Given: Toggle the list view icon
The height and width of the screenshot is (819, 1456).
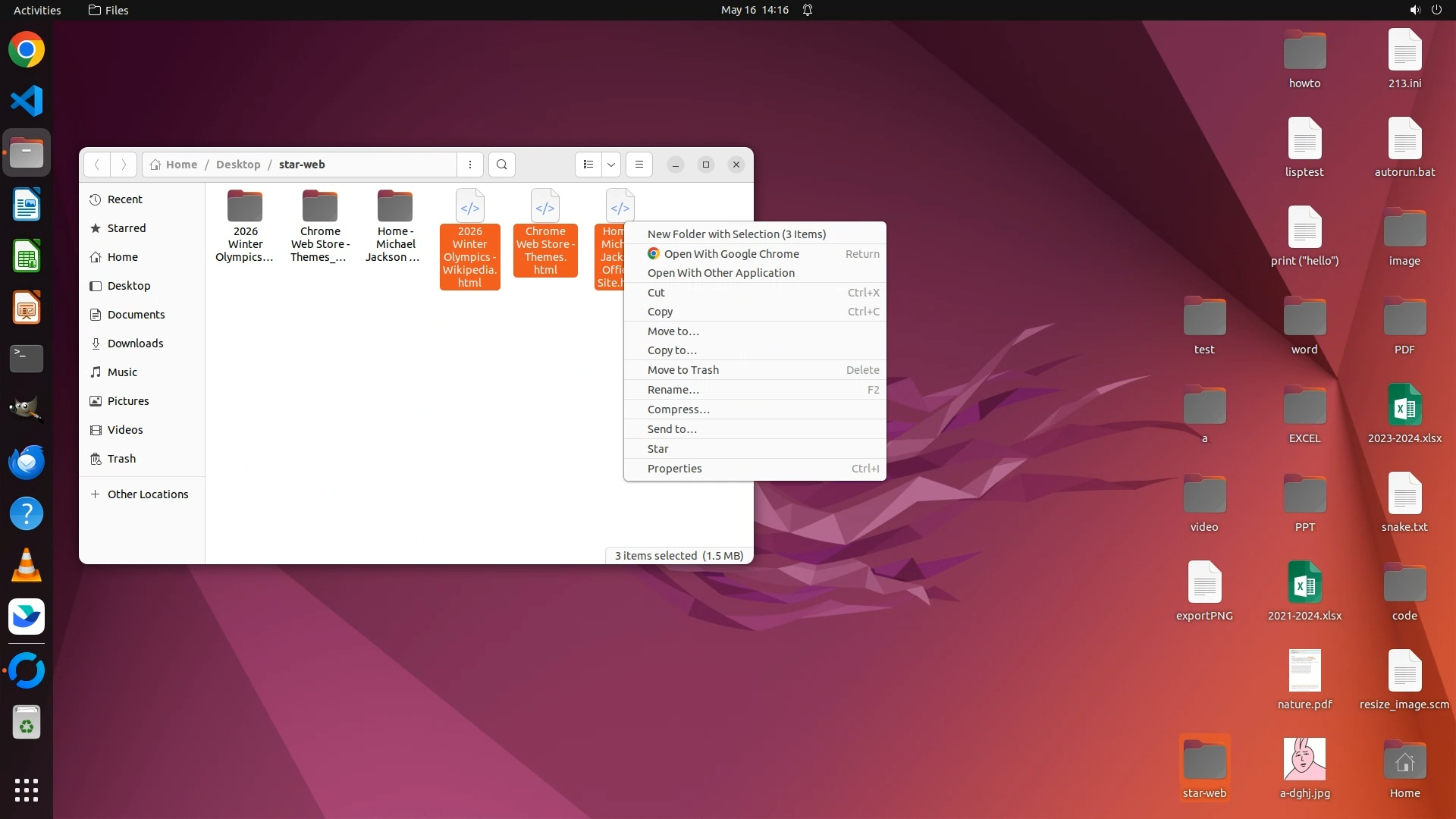Looking at the screenshot, I should (588, 165).
